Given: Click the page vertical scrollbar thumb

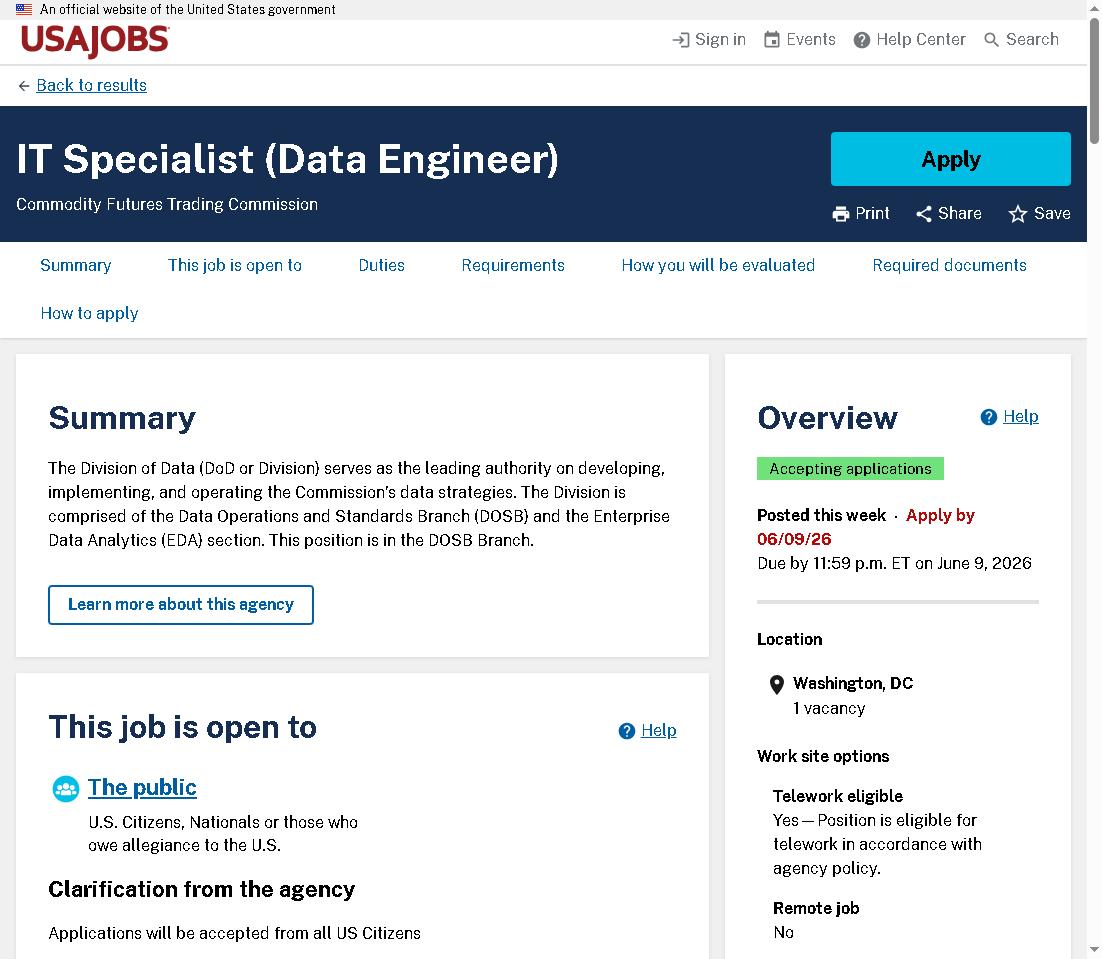Looking at the screenshot, I should pyautogui.click(x=1094, y=81).
